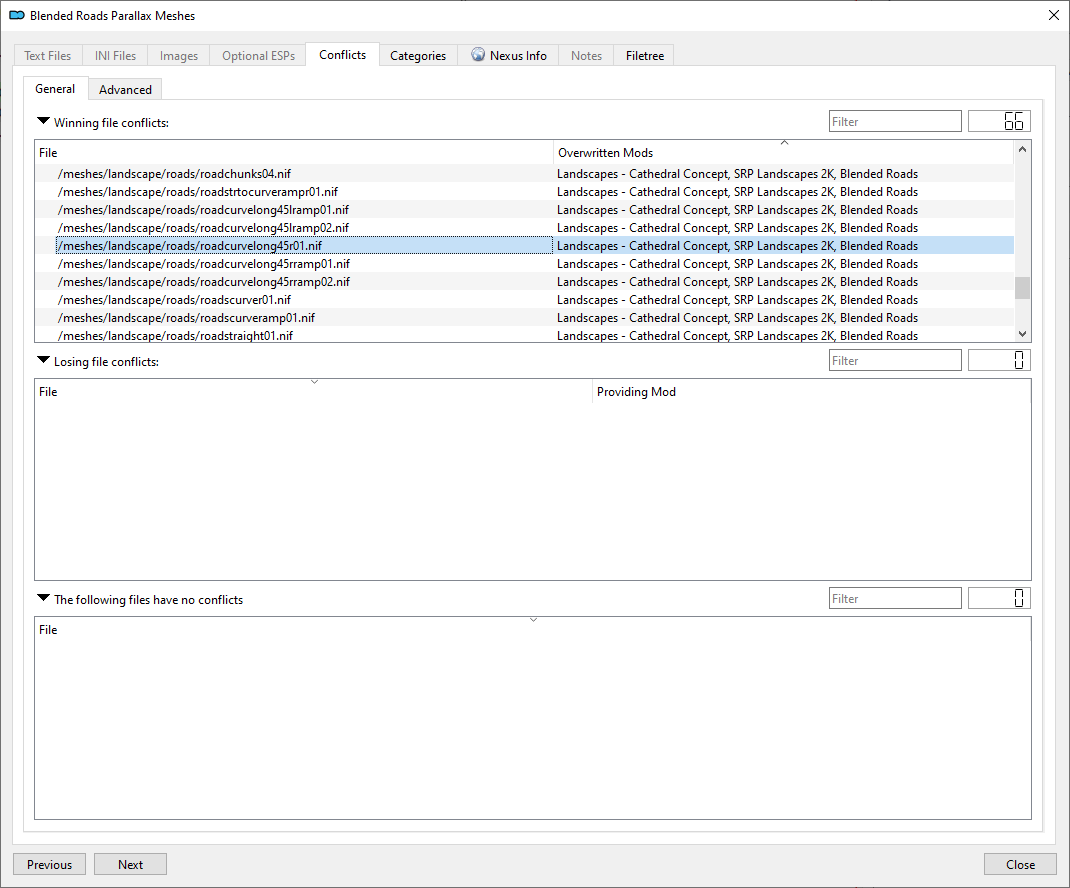Click the no-conflicts File column header
The image size is (1070, 888).
(x=532, y=629)
